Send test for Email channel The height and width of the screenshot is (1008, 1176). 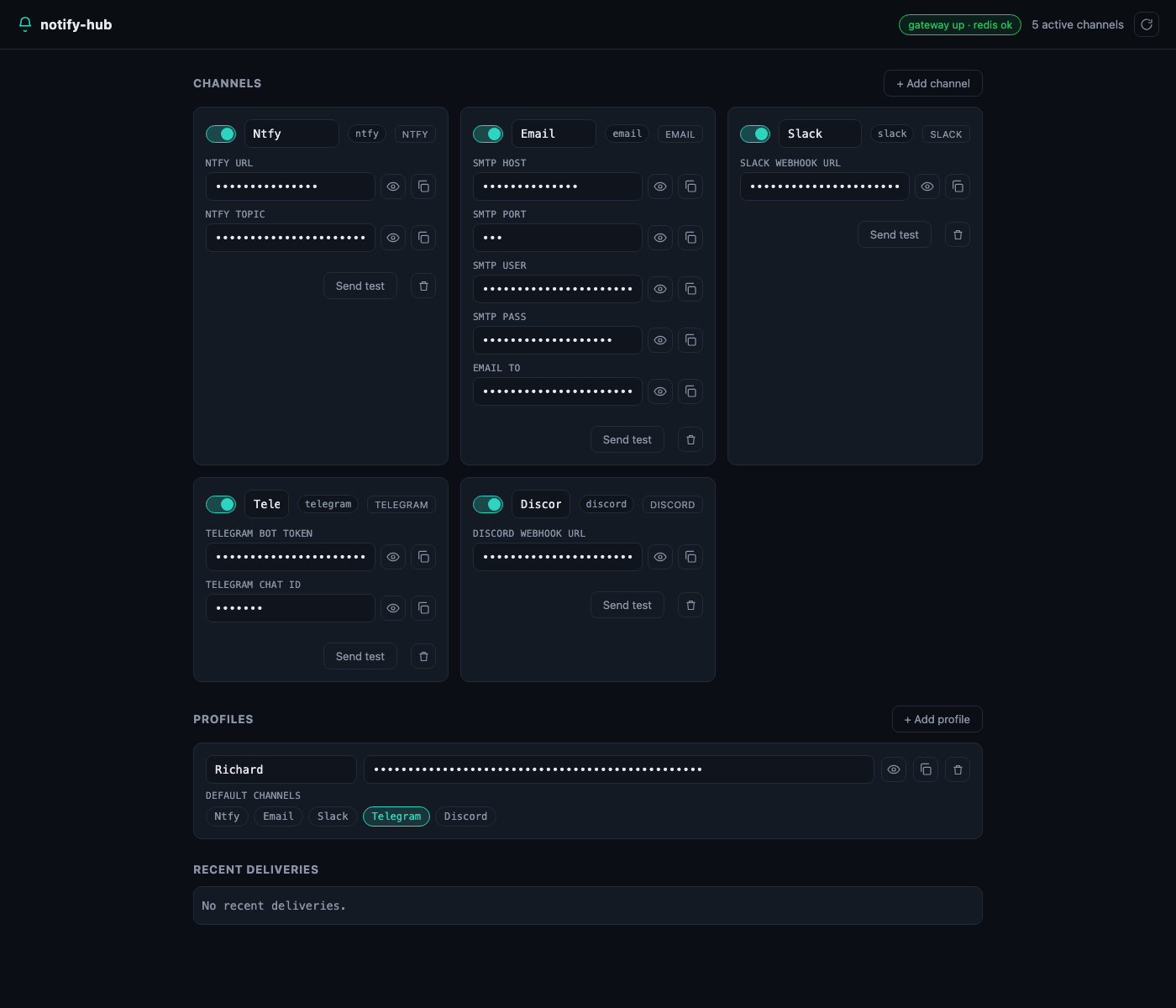click(x=627, y=439)
